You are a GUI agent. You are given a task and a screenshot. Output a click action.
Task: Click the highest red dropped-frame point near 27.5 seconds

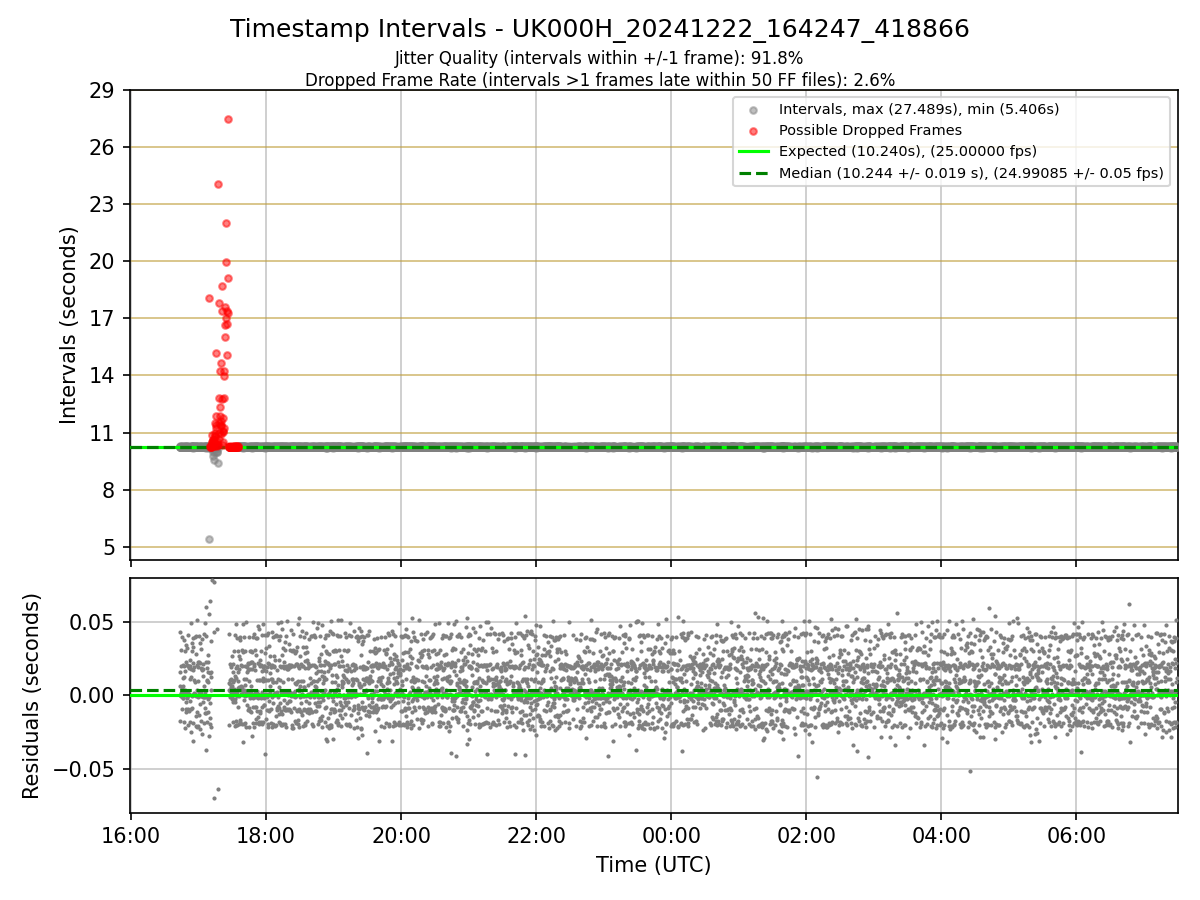point(228,119)
